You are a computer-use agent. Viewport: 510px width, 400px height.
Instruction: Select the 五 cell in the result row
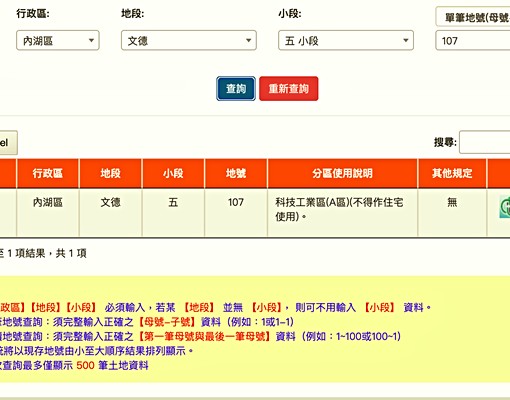tap(173, 213)
